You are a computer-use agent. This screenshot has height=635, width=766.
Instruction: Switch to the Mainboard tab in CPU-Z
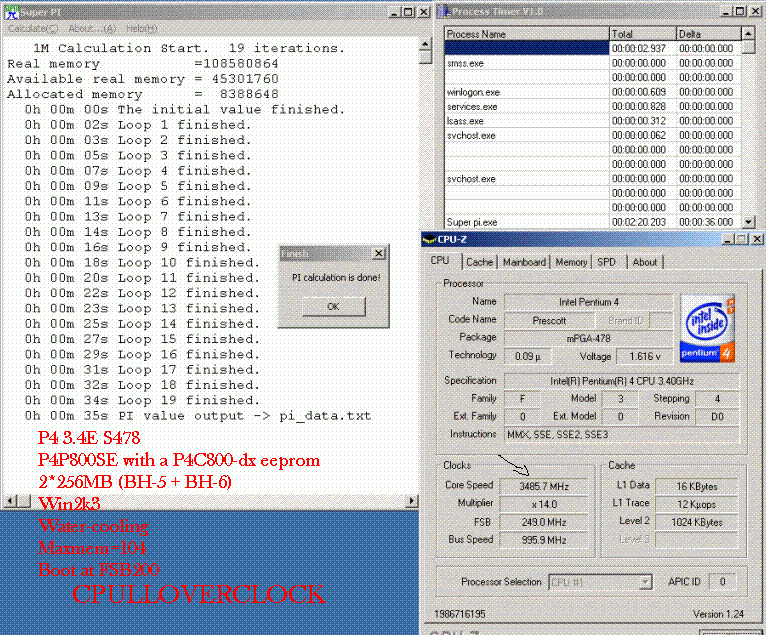[x=524, y=262]
